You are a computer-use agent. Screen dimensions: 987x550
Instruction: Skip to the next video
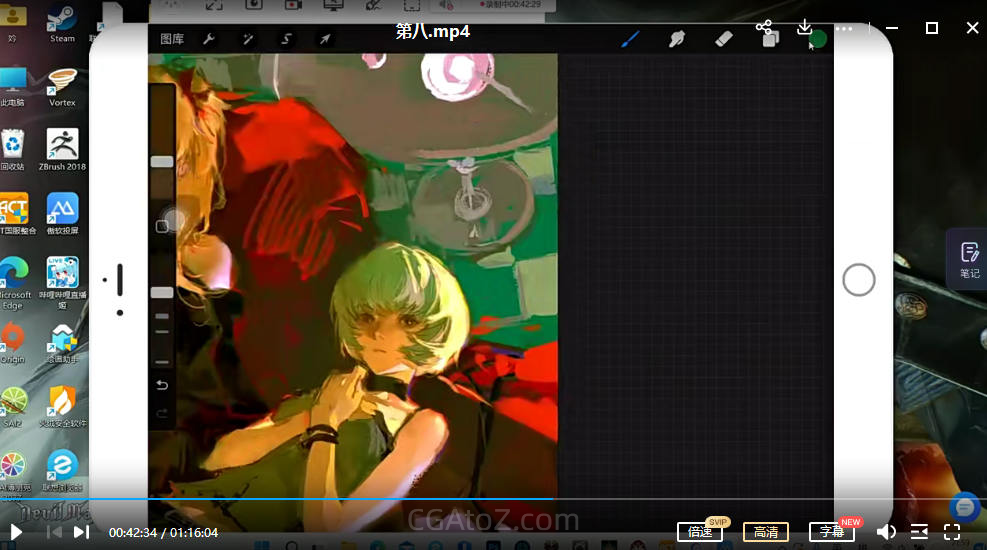(82, 532)
